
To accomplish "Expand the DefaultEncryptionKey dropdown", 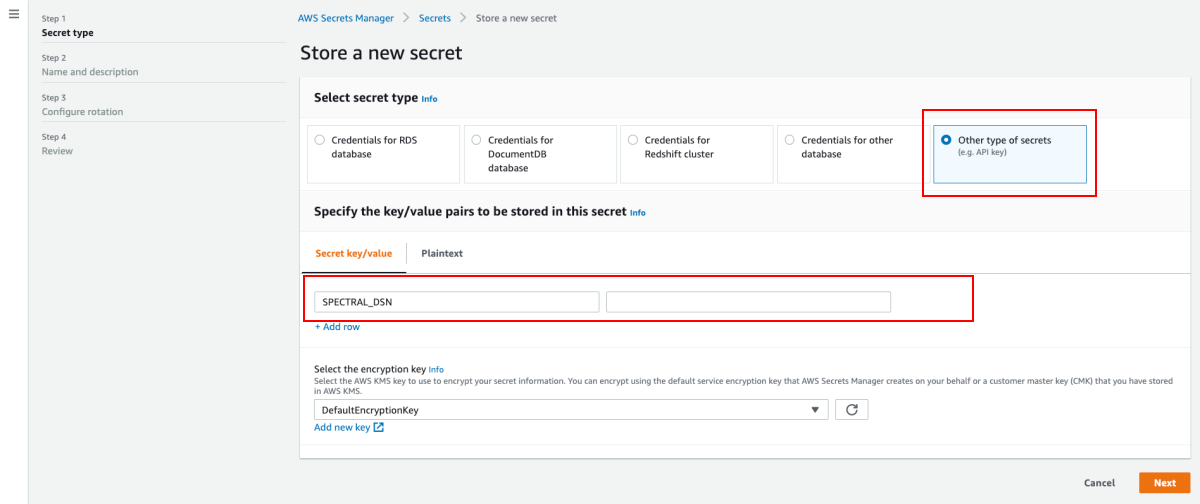I will click(571, 410).
